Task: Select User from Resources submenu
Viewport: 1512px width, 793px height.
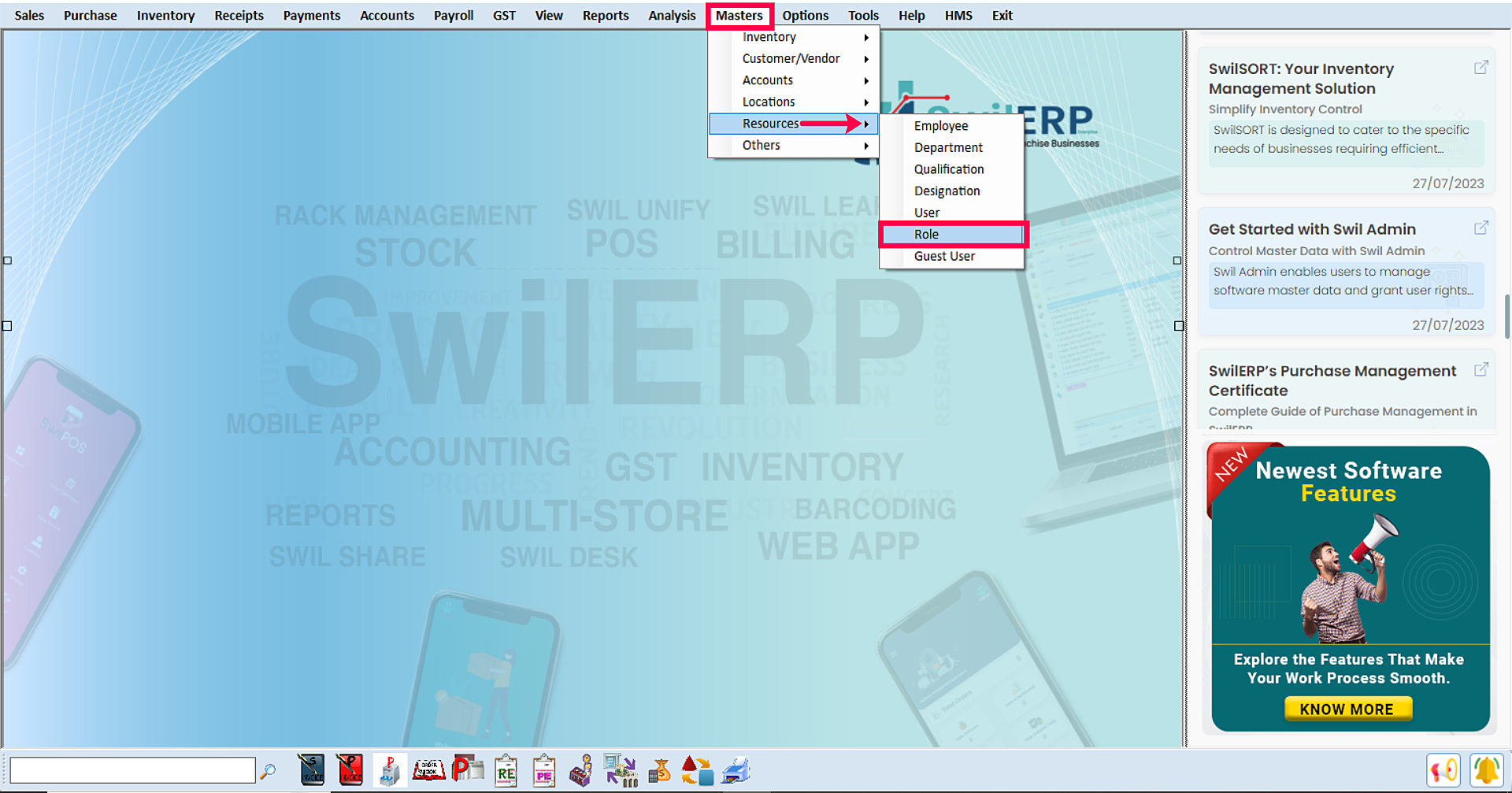Action: [x=951, y=213]
